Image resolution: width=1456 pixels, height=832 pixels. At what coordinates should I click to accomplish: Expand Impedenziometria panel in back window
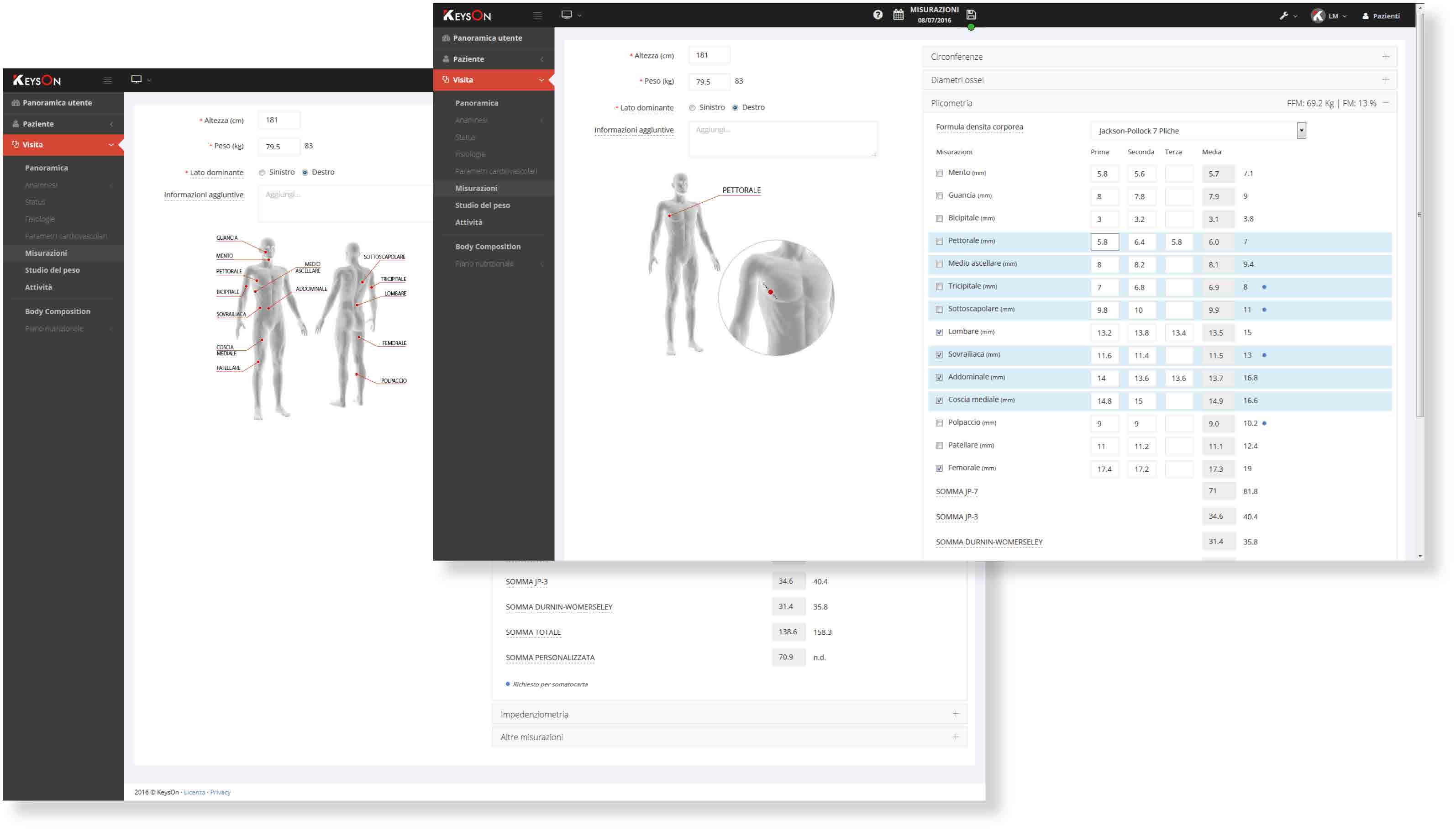(x=730, y=714)
